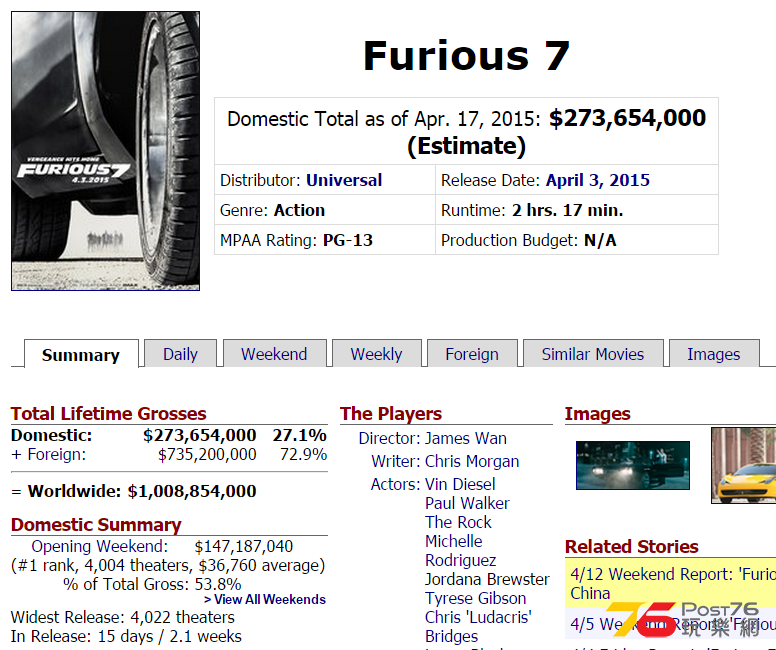Image resolution: width=776 pixels, height=650 pixels.
Task: Open Chris Morgan writer link
Action: click(471, 461)
